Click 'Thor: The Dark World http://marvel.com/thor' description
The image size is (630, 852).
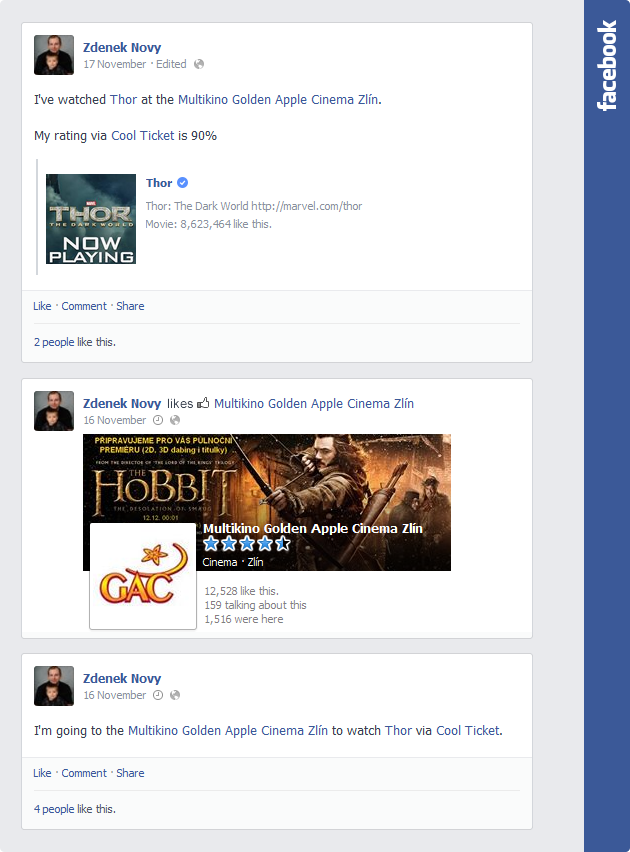tap(253, 206)
